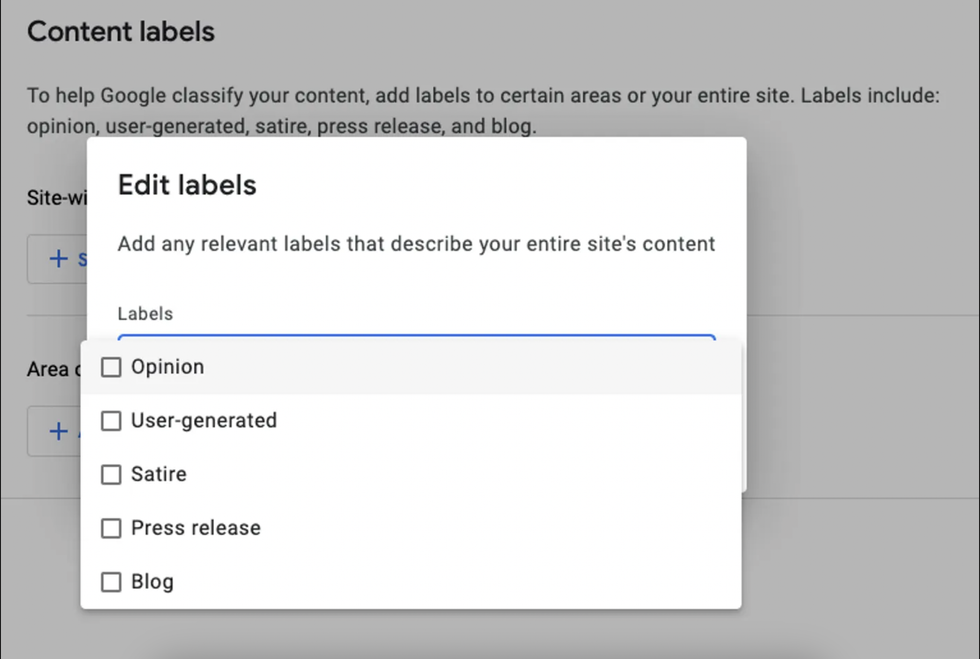
Task: Check the Opinion checkbox
Action: point(111,367)
